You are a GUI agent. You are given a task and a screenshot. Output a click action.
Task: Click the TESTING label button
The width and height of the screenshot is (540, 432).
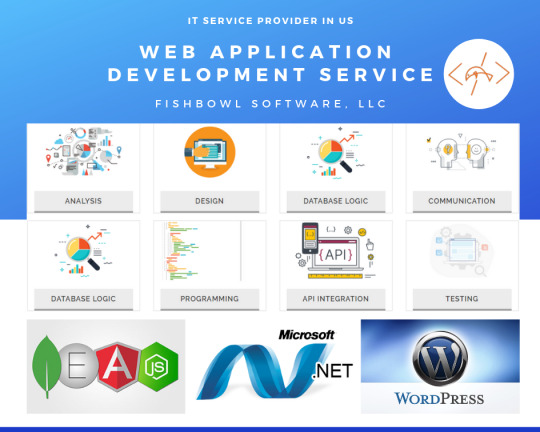tap(462, 299)
